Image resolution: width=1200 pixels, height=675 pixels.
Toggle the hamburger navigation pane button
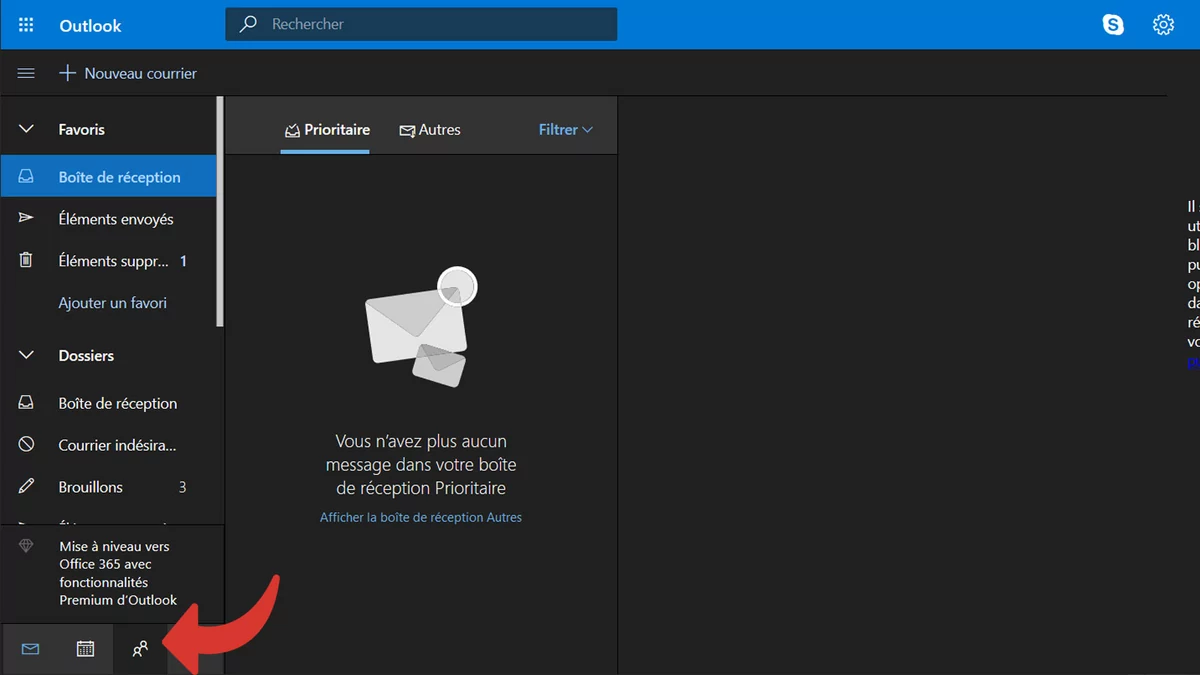pyautogui.click(x=26, y=73)
